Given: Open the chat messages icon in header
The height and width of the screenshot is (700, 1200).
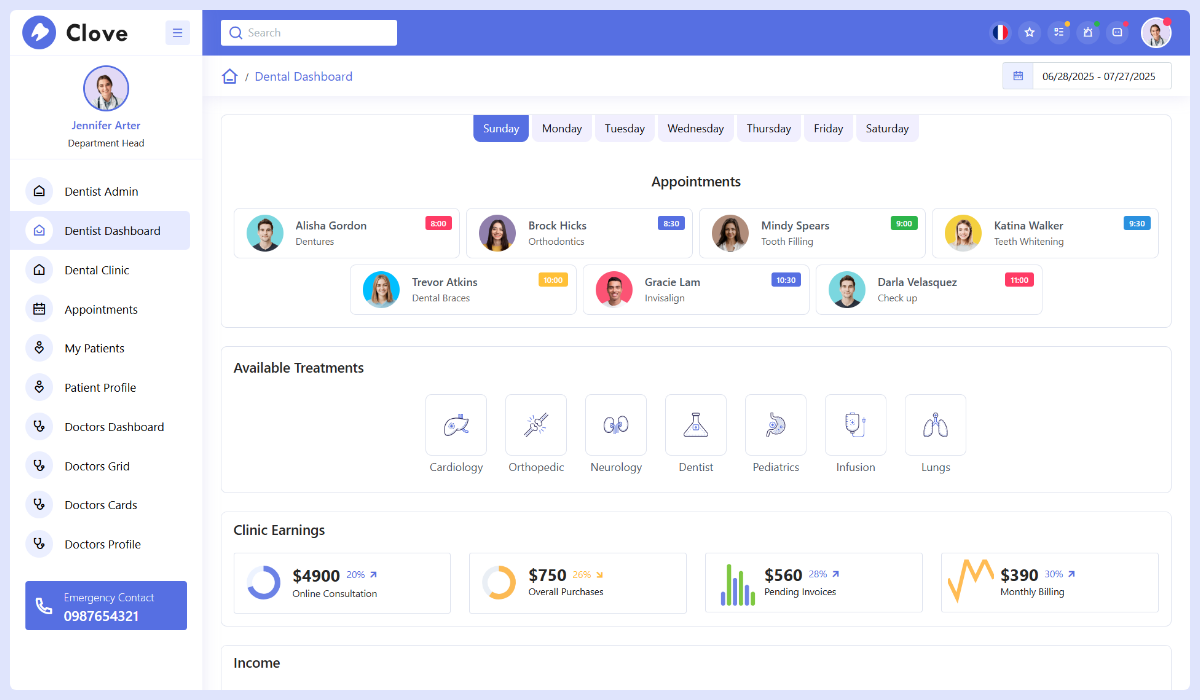Looking at the screenshot, I should click(1117, 32).
